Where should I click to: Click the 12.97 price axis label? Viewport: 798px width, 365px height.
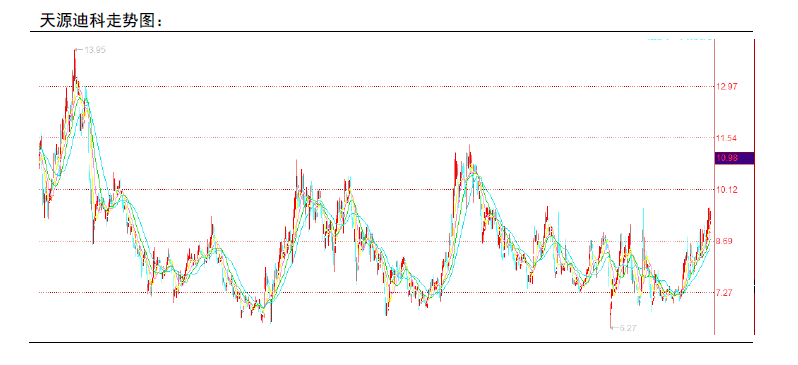(x=727, y=87)
